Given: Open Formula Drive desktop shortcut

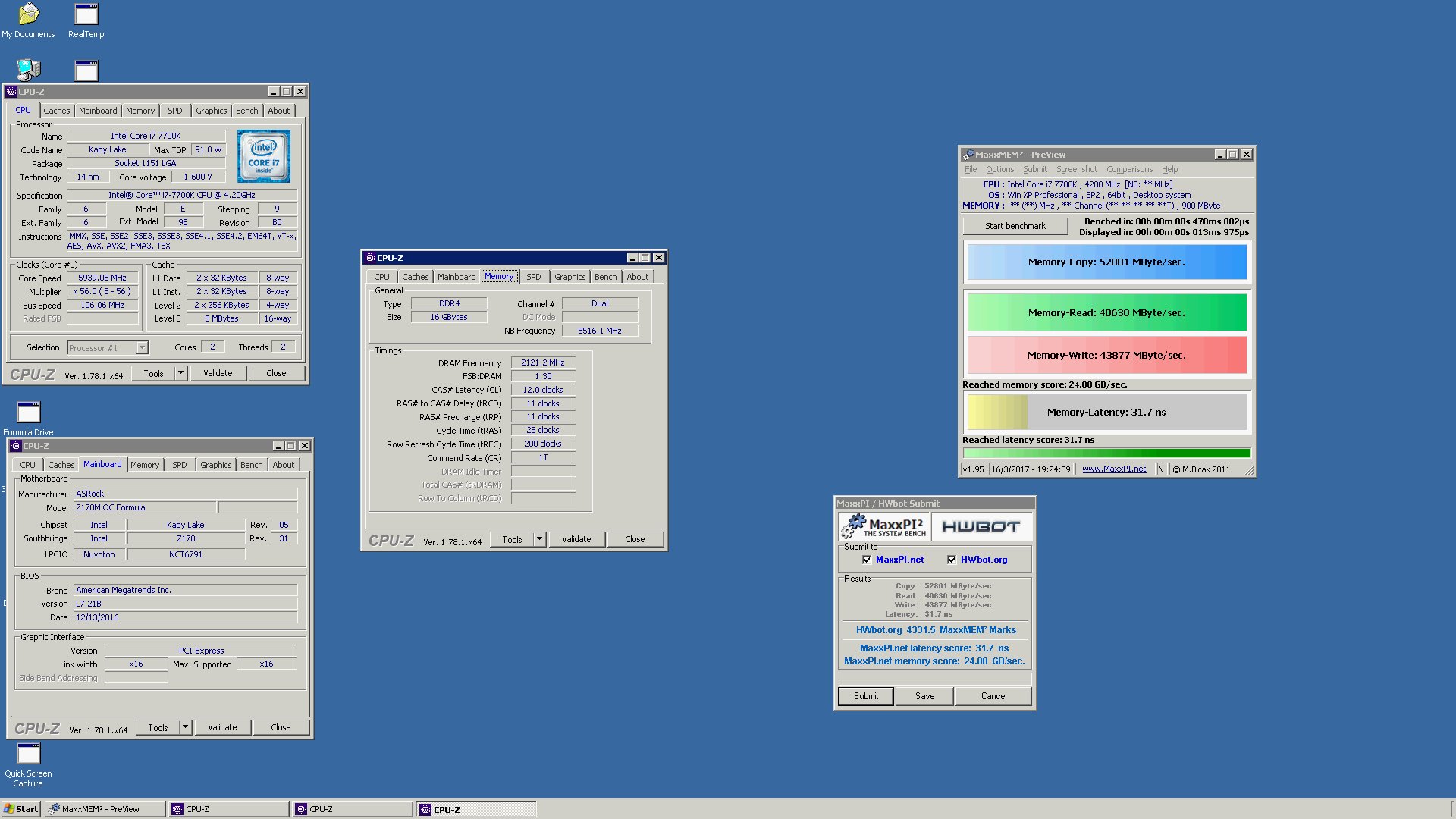Looking at the screenshot, I should pos(28,419).
